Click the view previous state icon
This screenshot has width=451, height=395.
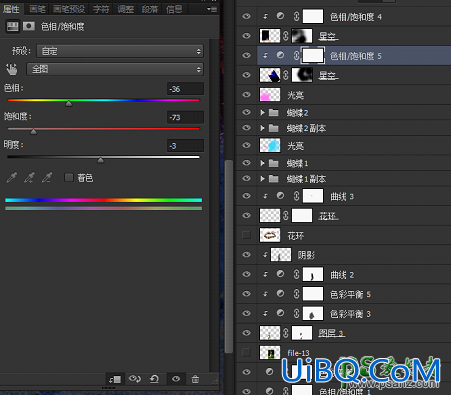(x=135, y=379)
